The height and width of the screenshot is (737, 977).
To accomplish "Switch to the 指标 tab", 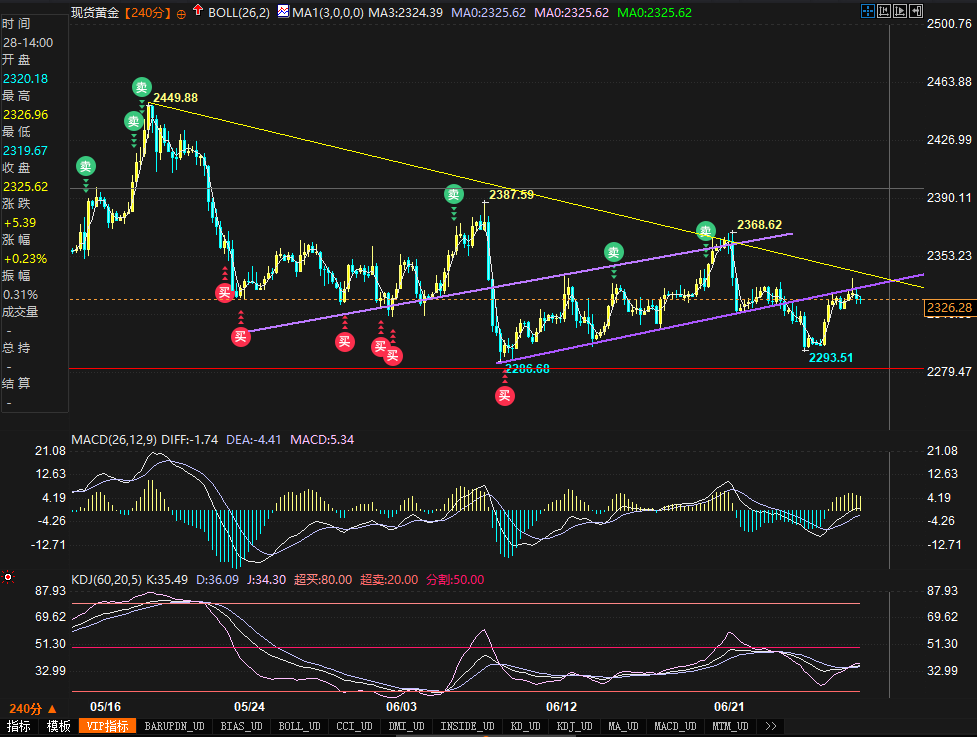I will coord(20,726).
